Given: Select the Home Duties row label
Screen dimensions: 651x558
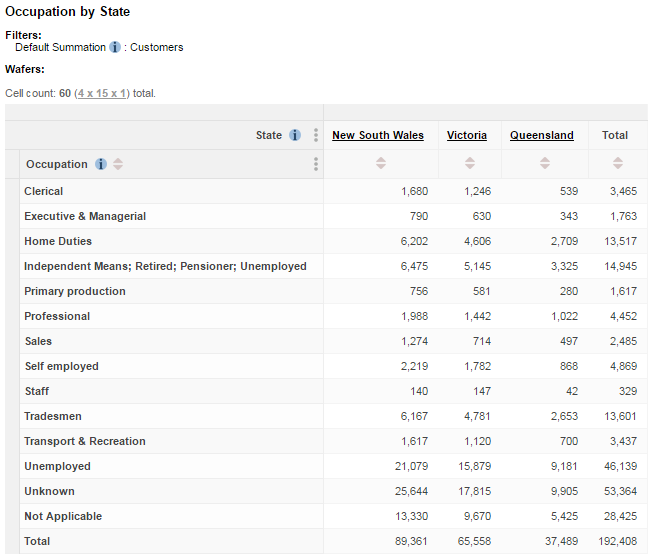Looking at the screenshot, I should pos(58,241).
